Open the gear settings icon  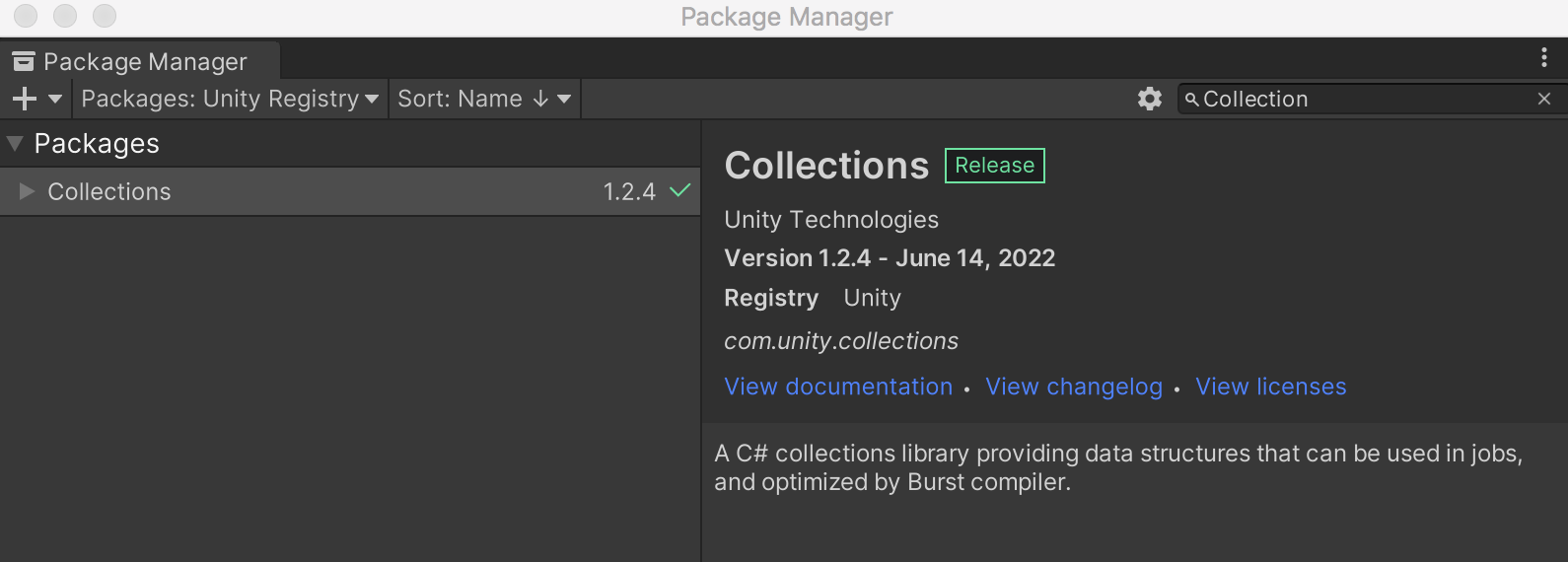point(1150,99)
